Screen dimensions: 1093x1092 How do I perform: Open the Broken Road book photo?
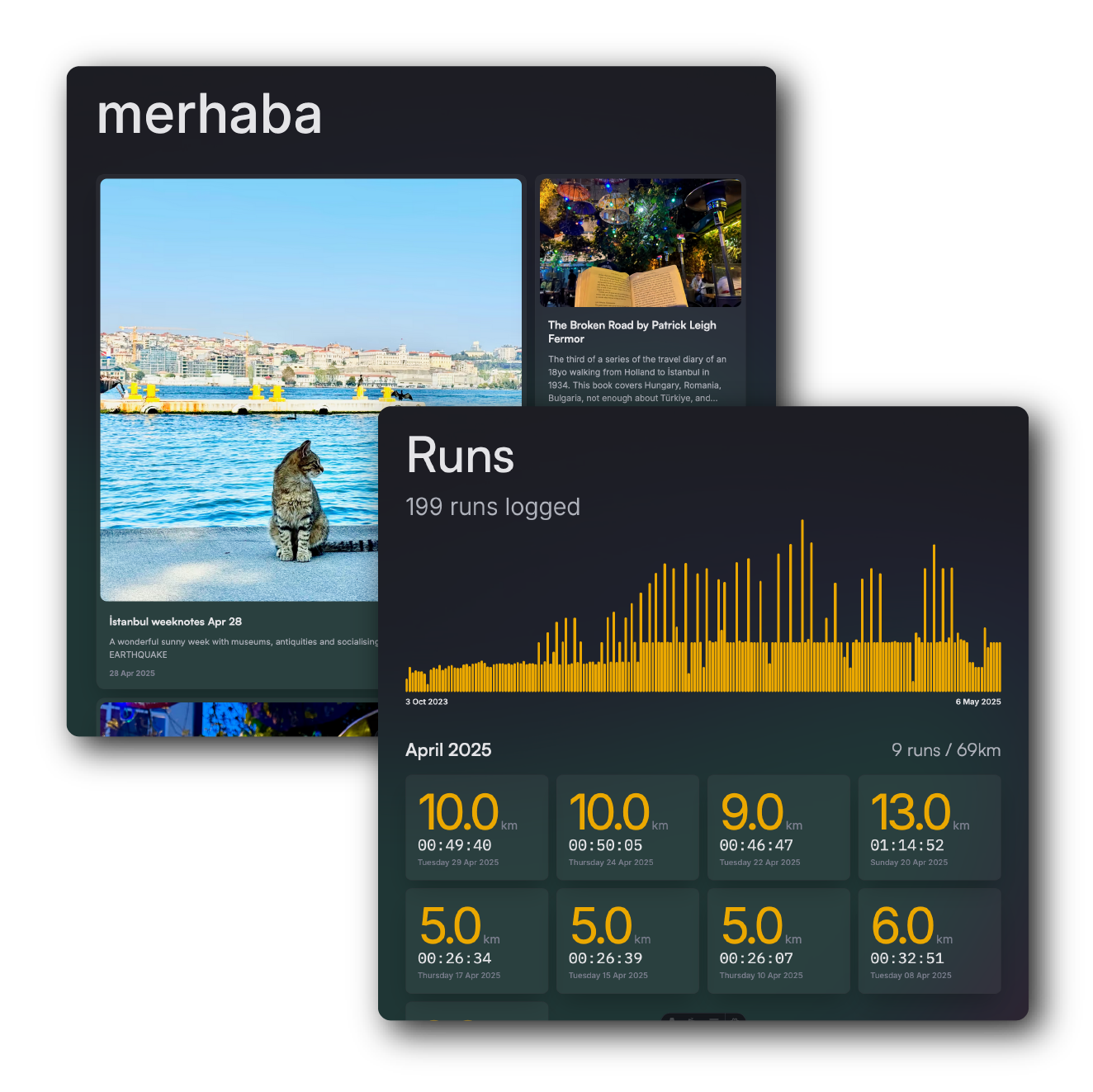click(640, 243)
